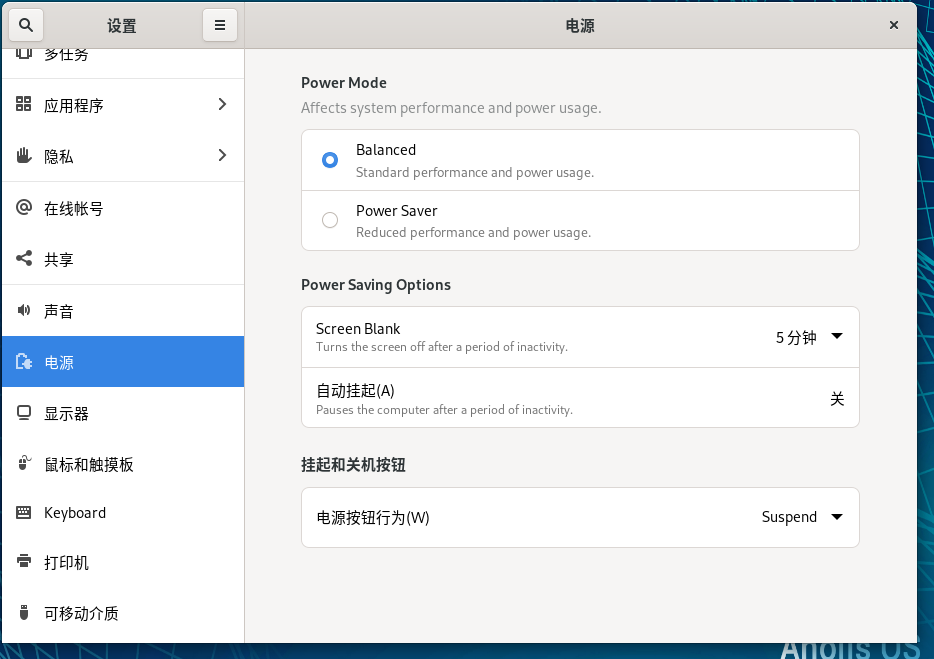Expand the 隐私 chevron arrow
934x659 pixels.
pyautogui.click(x=222, y=155)
